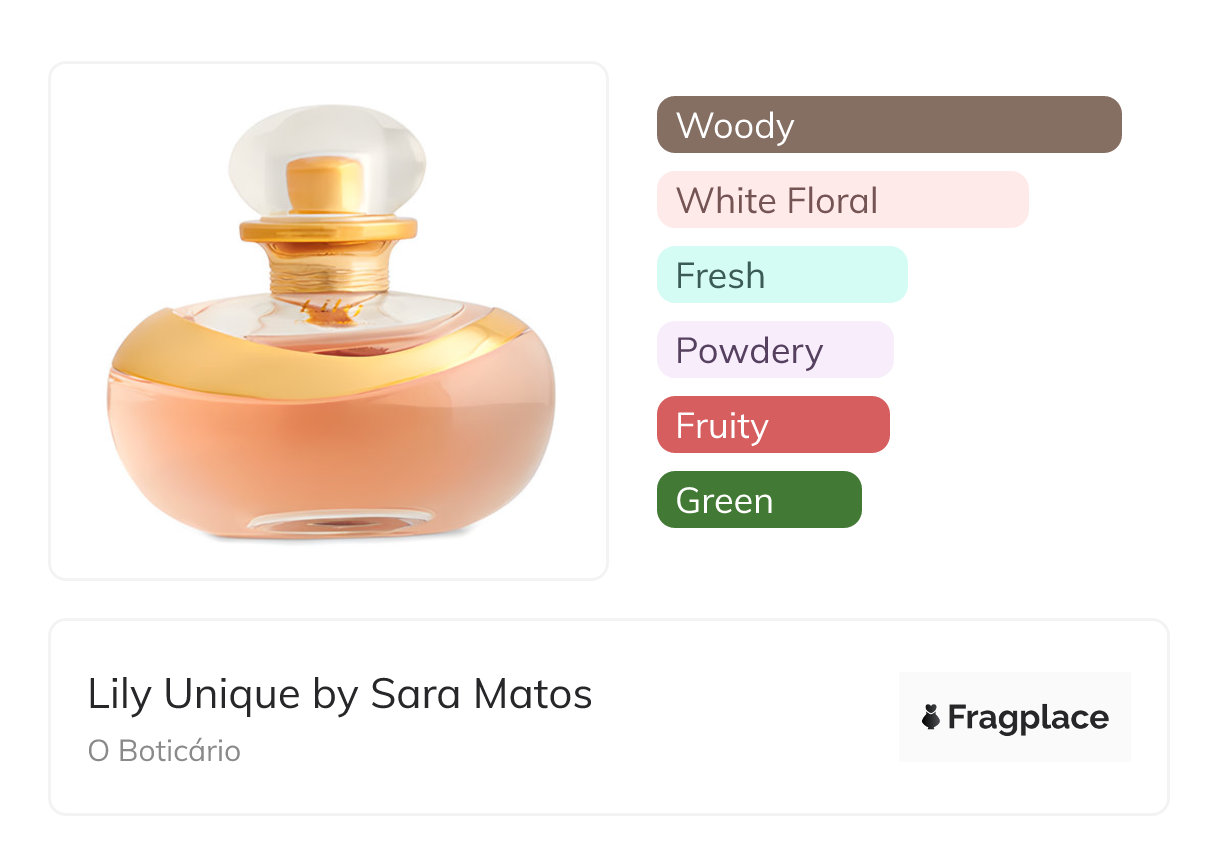The image size is (1218, 864).
Task: Click the red Fruity accord bar
Action: click(x=772, y=425)
